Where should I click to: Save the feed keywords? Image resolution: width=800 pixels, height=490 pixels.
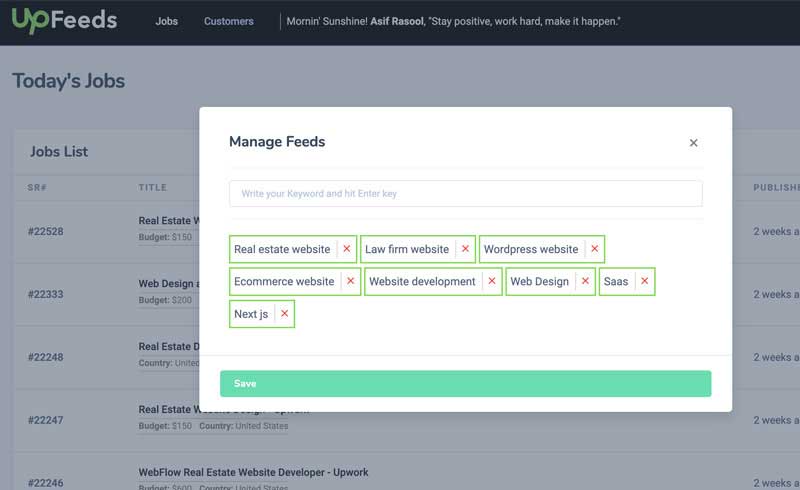coord(465,384)
